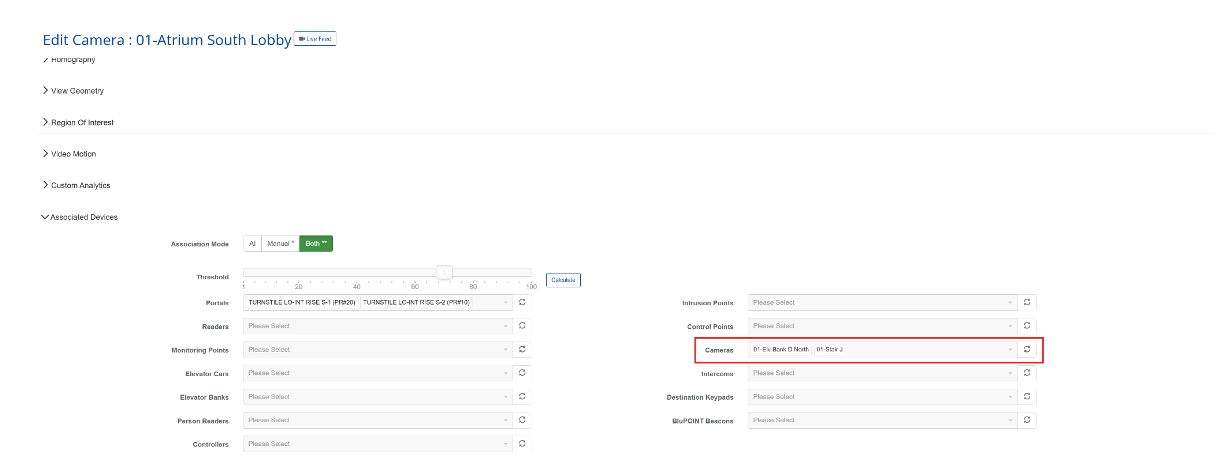
Task: Select Both association mode
Action: (x=316, y=243)
